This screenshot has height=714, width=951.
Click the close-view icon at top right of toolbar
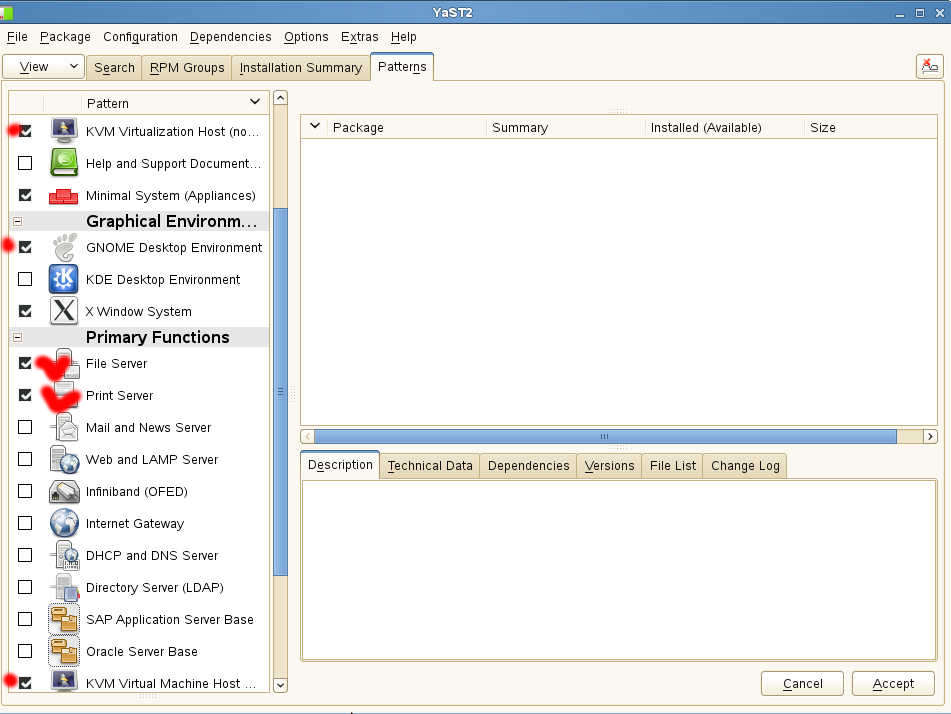point(929,66)
